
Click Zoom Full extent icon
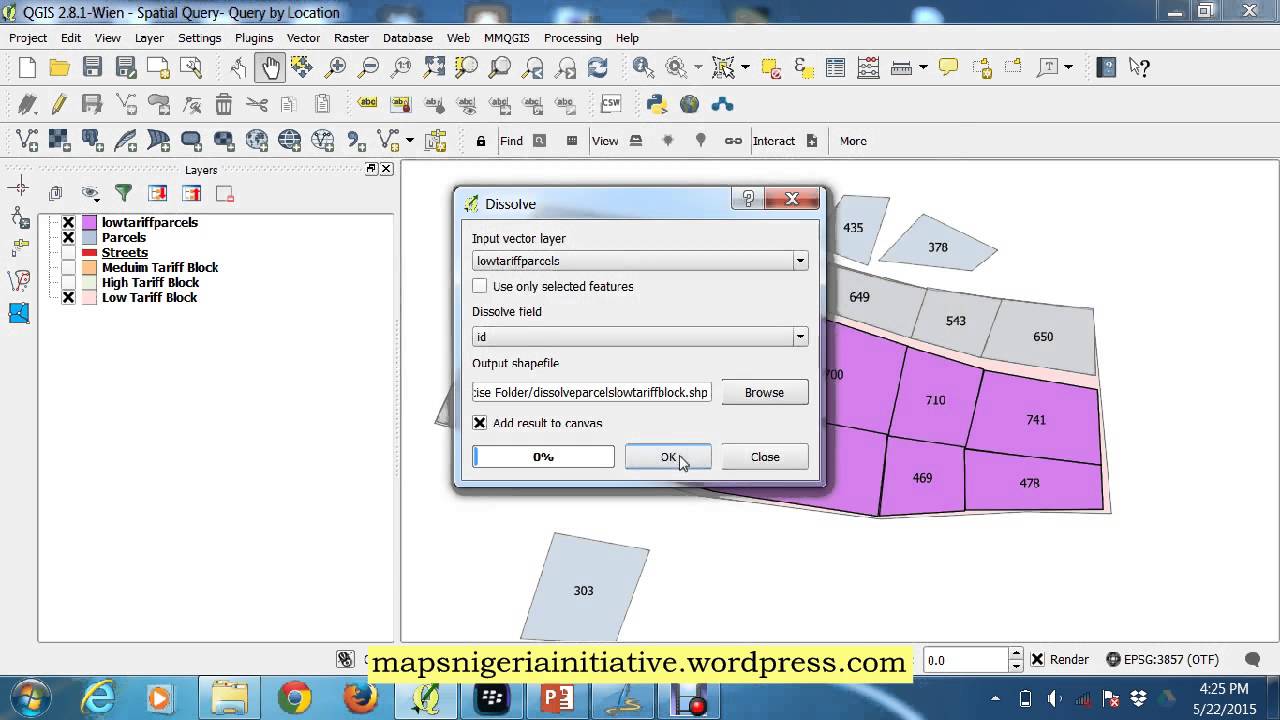435,67
